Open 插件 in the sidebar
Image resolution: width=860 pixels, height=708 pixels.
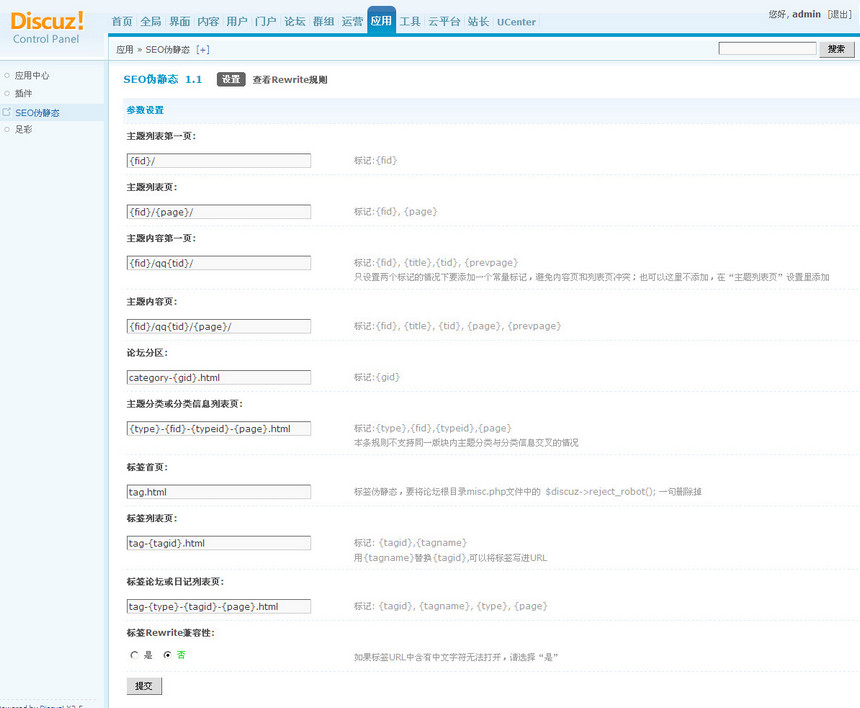(23, 93)
